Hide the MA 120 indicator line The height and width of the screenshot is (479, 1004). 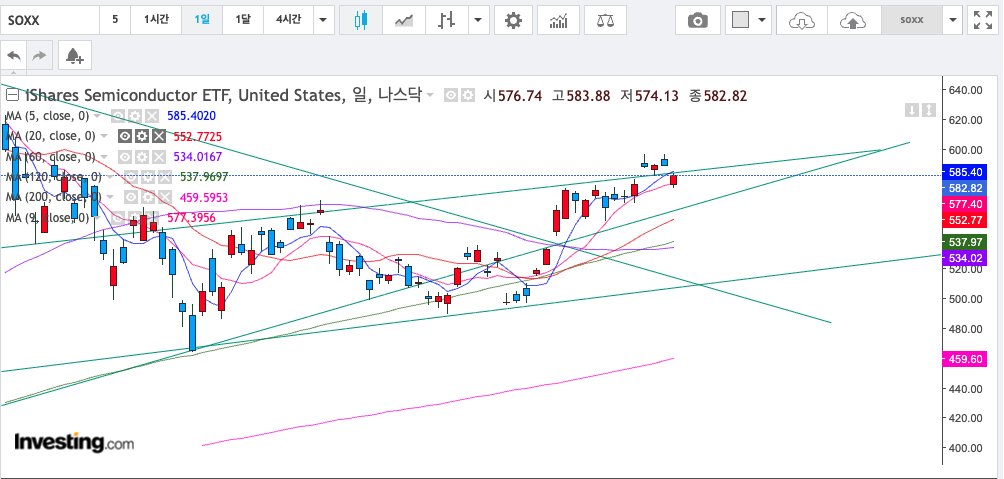pos(129,177)
